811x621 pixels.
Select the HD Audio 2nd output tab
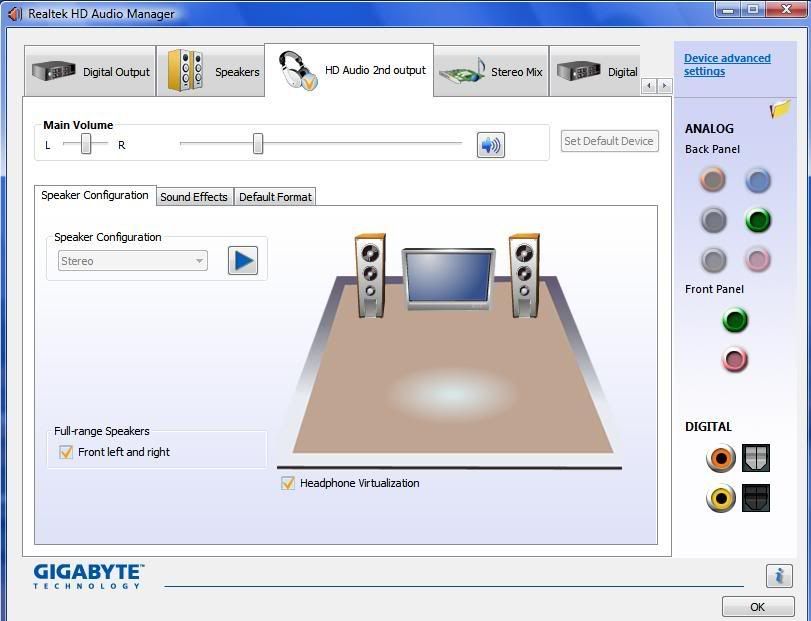349,70
